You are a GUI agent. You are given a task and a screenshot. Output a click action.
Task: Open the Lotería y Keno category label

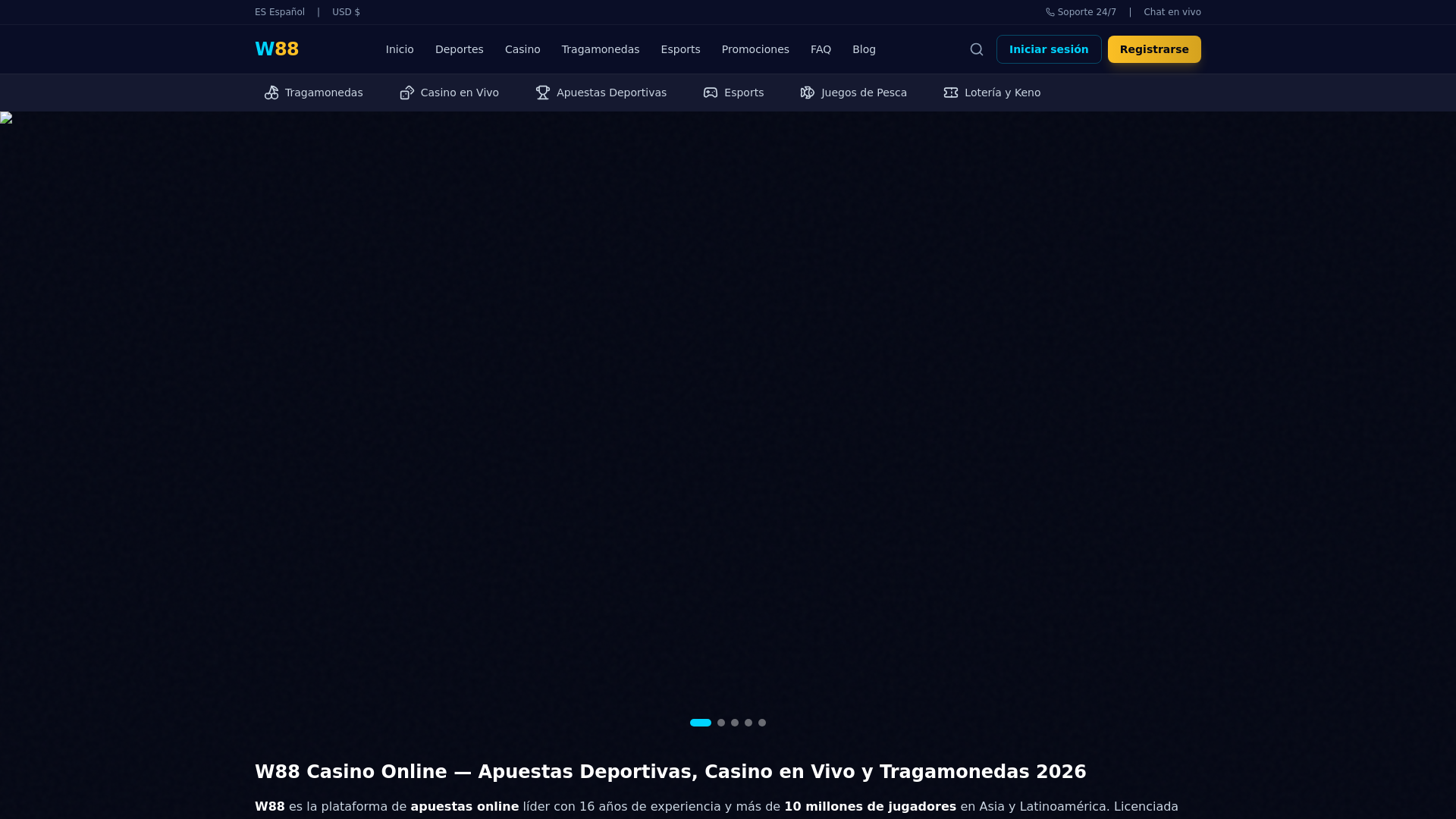[x=1003, y=93]
